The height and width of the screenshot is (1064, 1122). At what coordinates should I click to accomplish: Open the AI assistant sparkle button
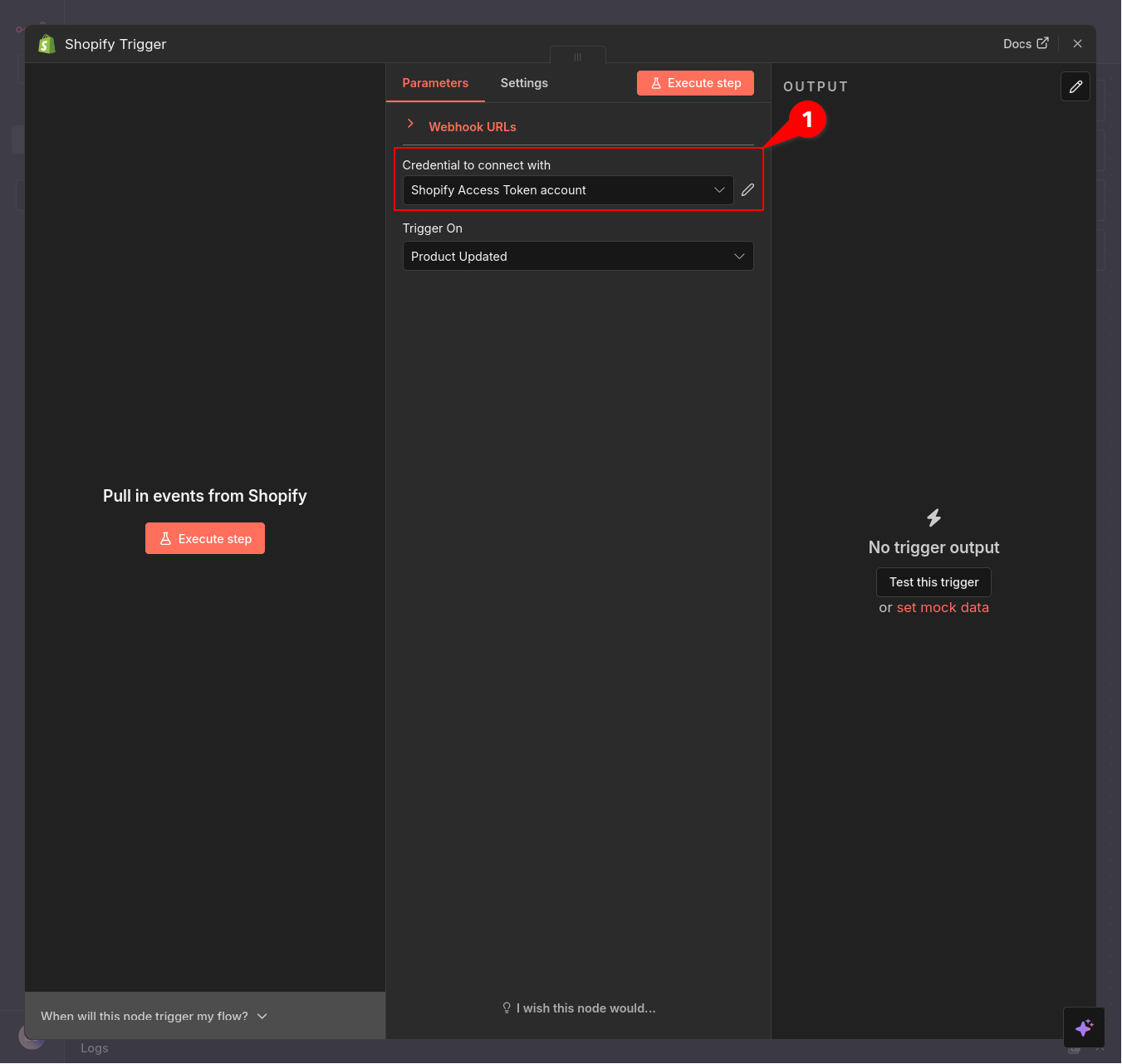[1084, 1027]
